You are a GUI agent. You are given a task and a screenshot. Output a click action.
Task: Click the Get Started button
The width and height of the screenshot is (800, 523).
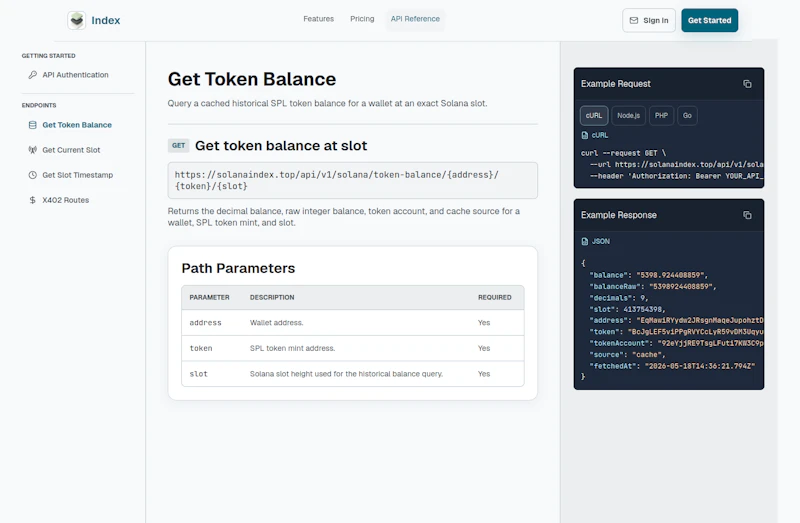click(709, 20)
